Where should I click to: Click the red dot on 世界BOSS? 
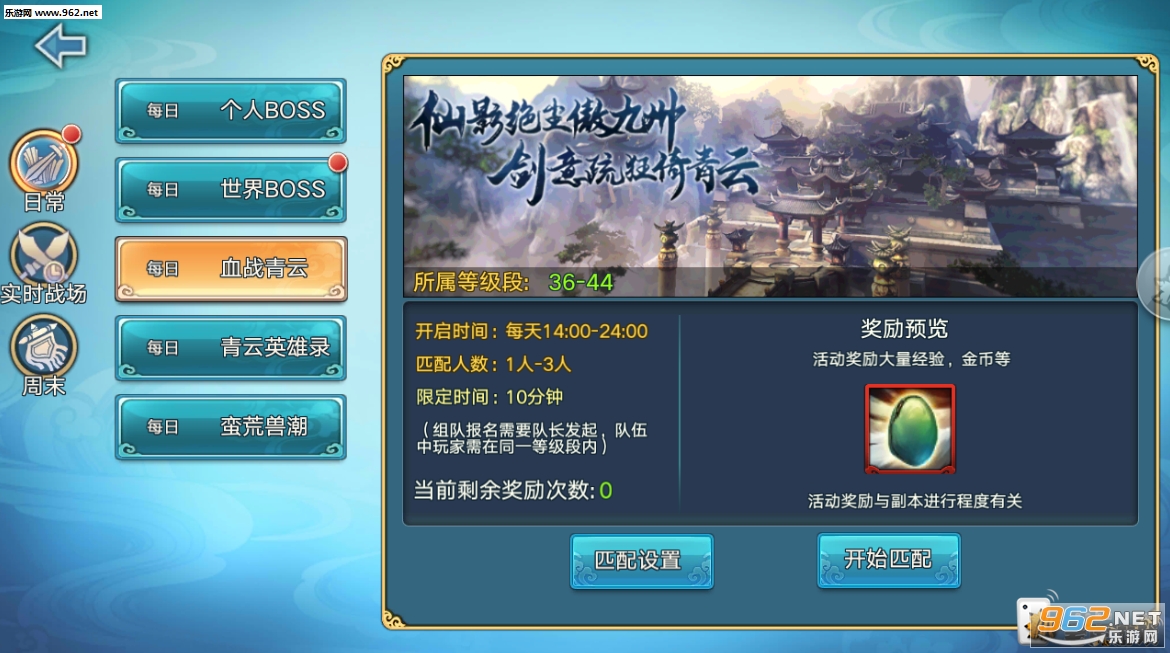coord(338,162)
